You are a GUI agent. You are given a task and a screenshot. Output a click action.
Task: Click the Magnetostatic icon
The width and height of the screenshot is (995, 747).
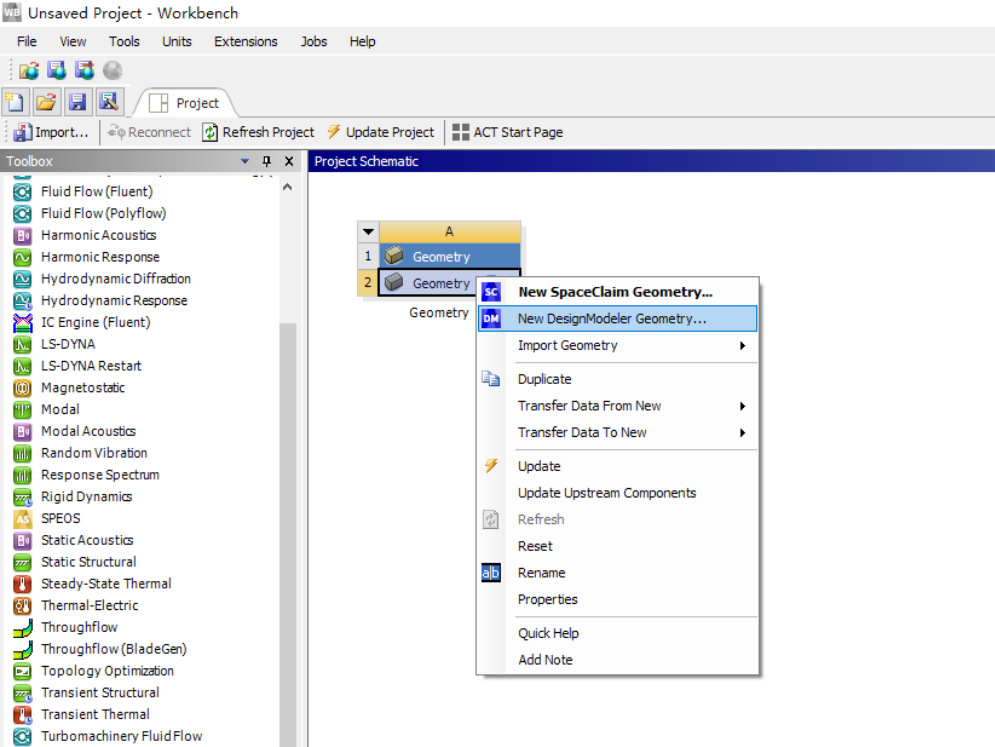click(x=22, y=388)
